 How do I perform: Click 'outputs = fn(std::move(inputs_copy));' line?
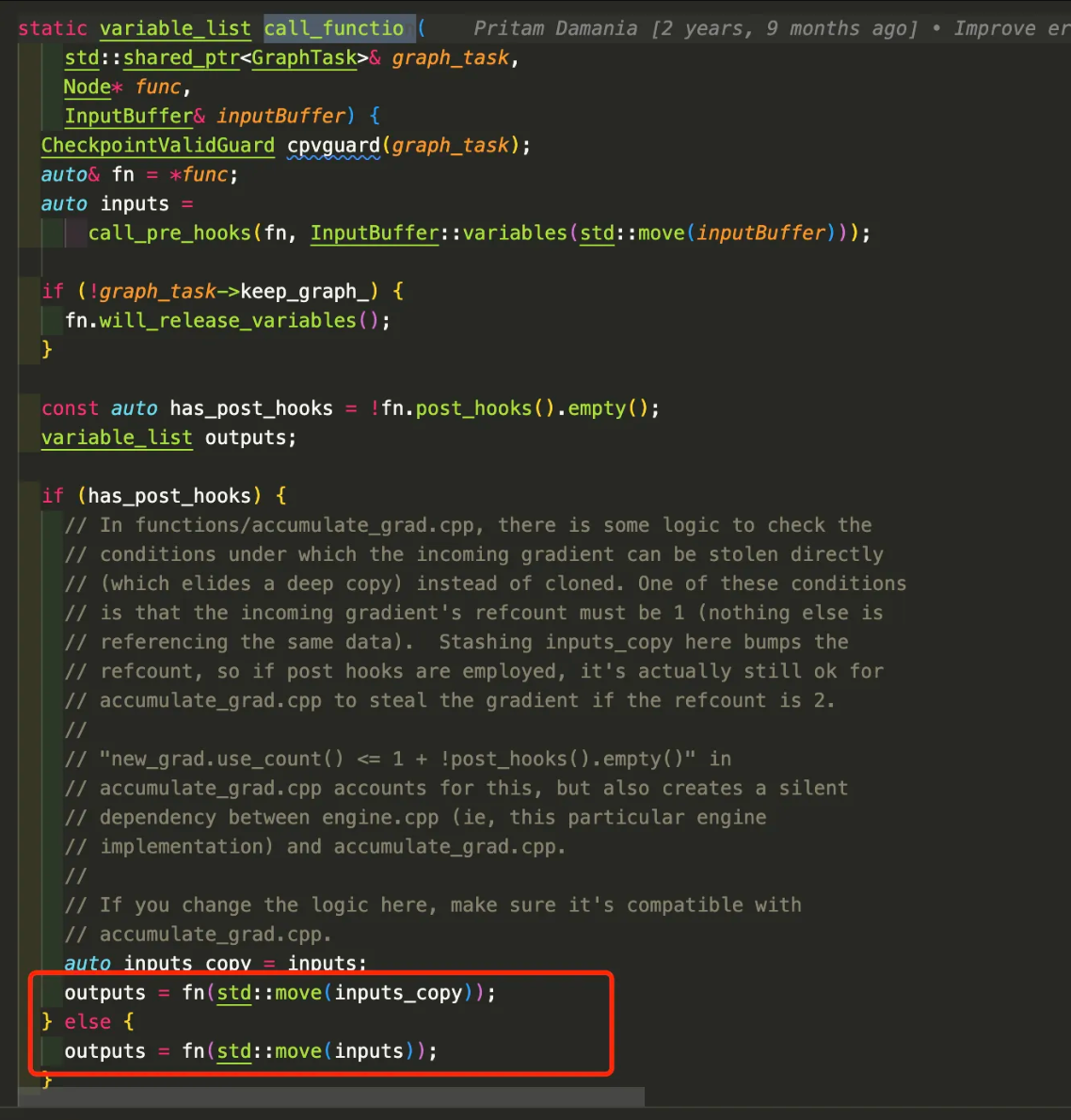pos(280,994)
